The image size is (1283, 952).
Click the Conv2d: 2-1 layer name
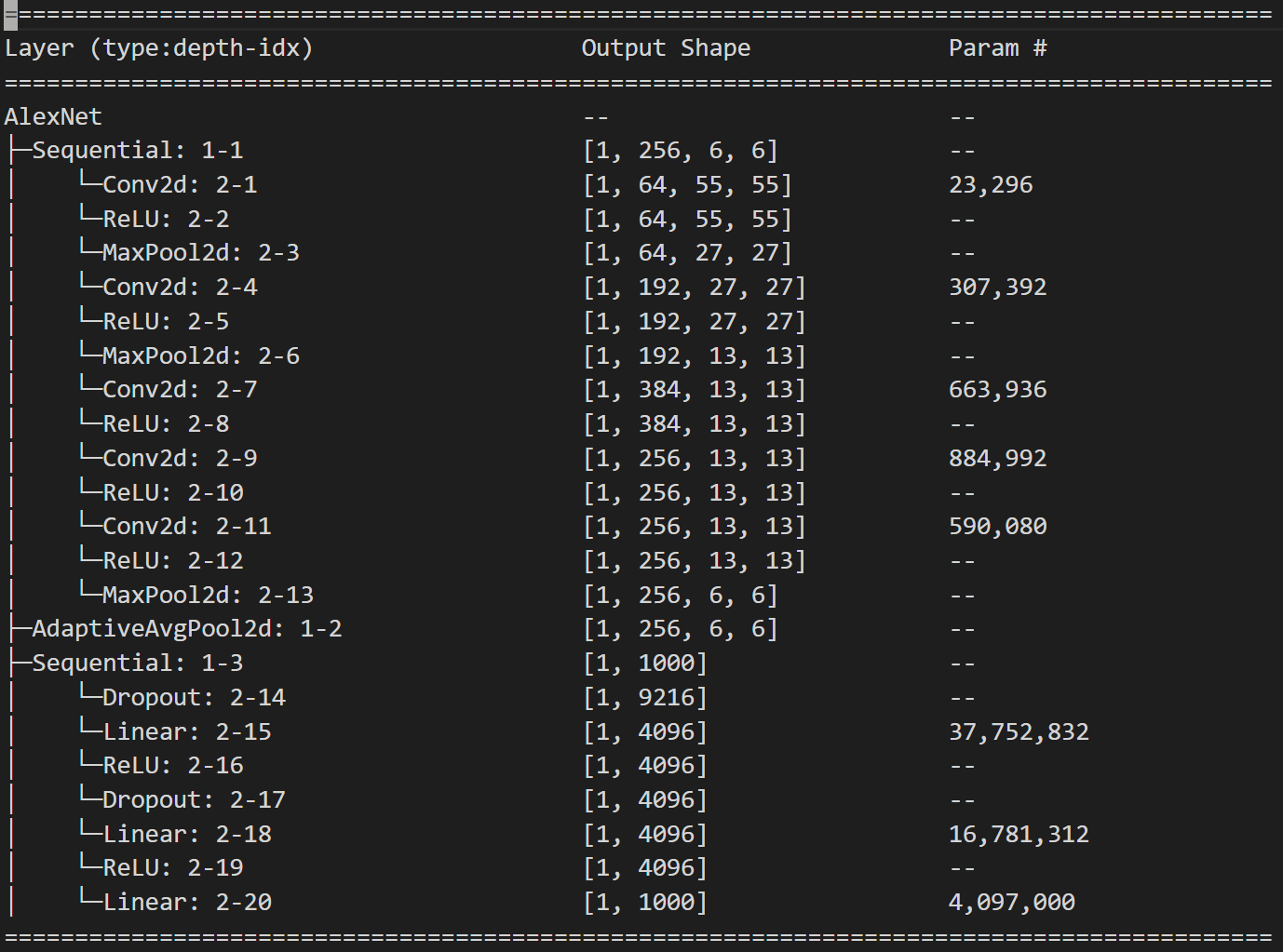point(179,185)
